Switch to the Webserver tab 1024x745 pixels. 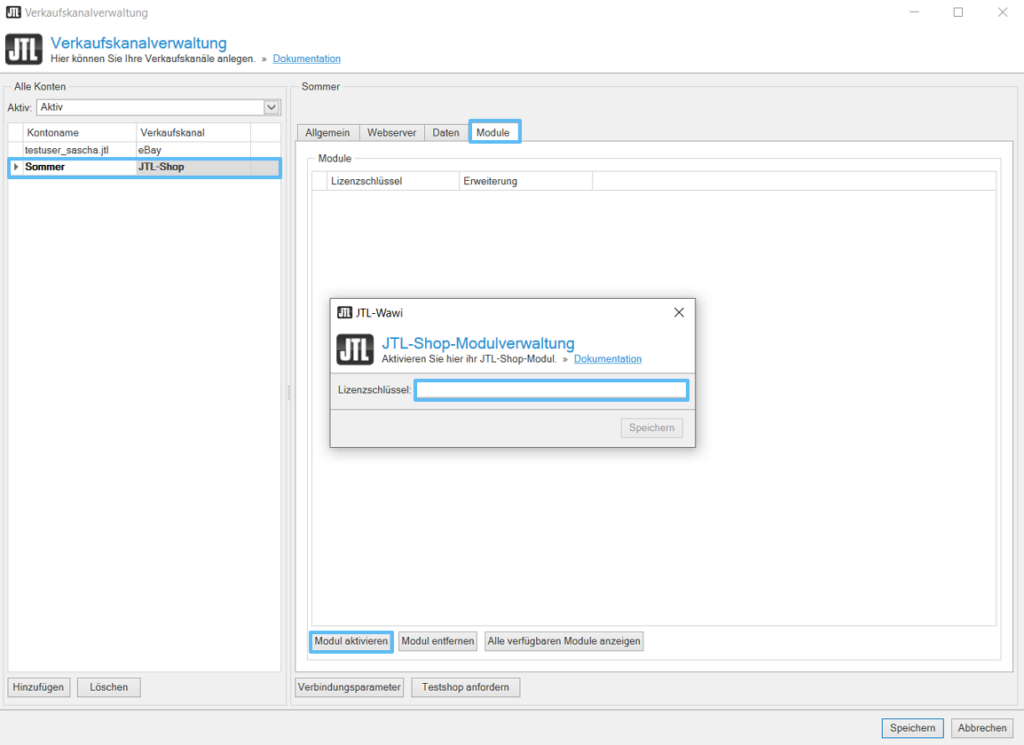(x=391, y=132)
